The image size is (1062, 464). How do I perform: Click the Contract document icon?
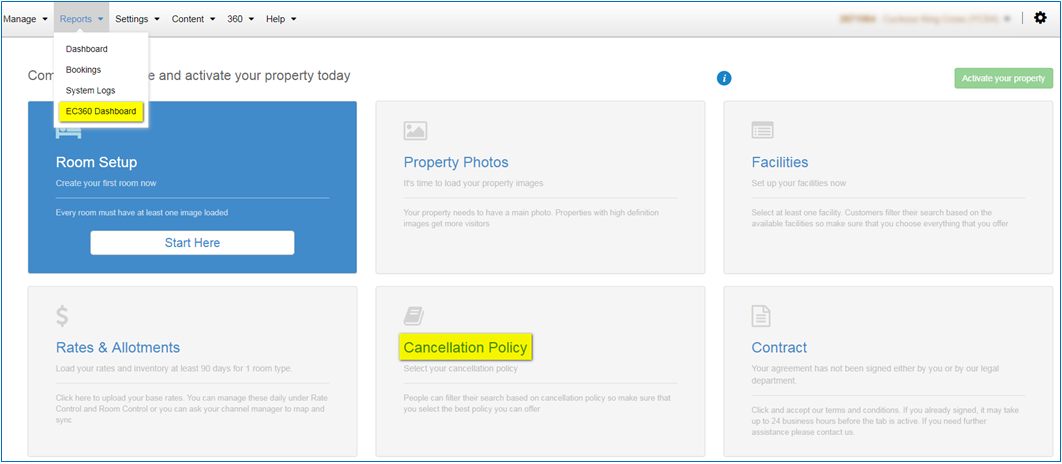tap(761, 316)
